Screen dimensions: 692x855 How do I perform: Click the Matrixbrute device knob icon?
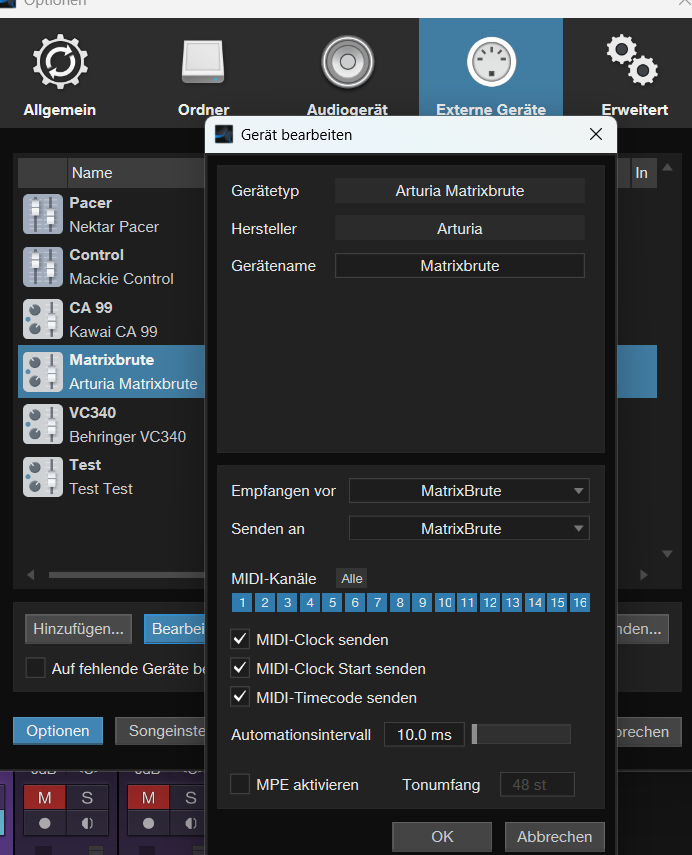(x=43, y=372)
